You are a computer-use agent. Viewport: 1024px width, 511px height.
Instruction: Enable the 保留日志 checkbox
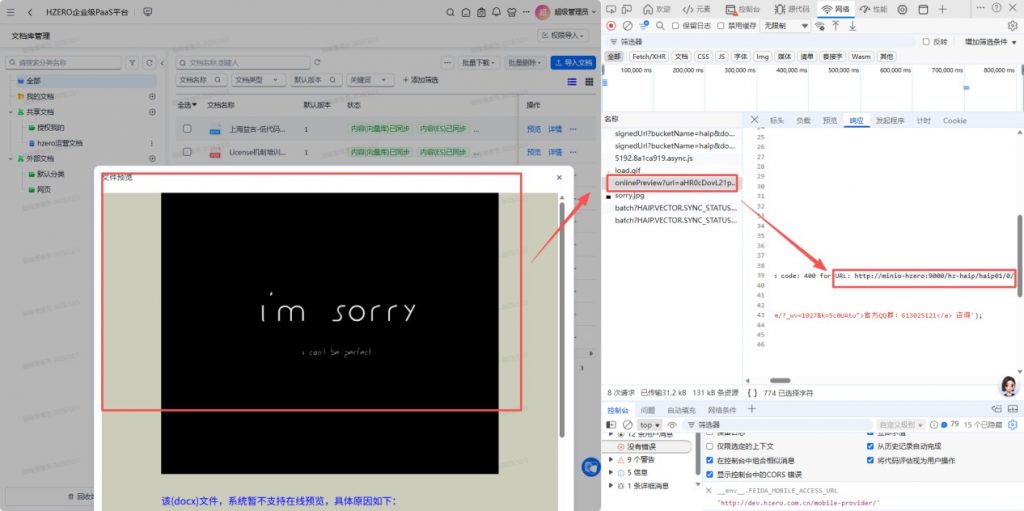(x=676, y=26)
